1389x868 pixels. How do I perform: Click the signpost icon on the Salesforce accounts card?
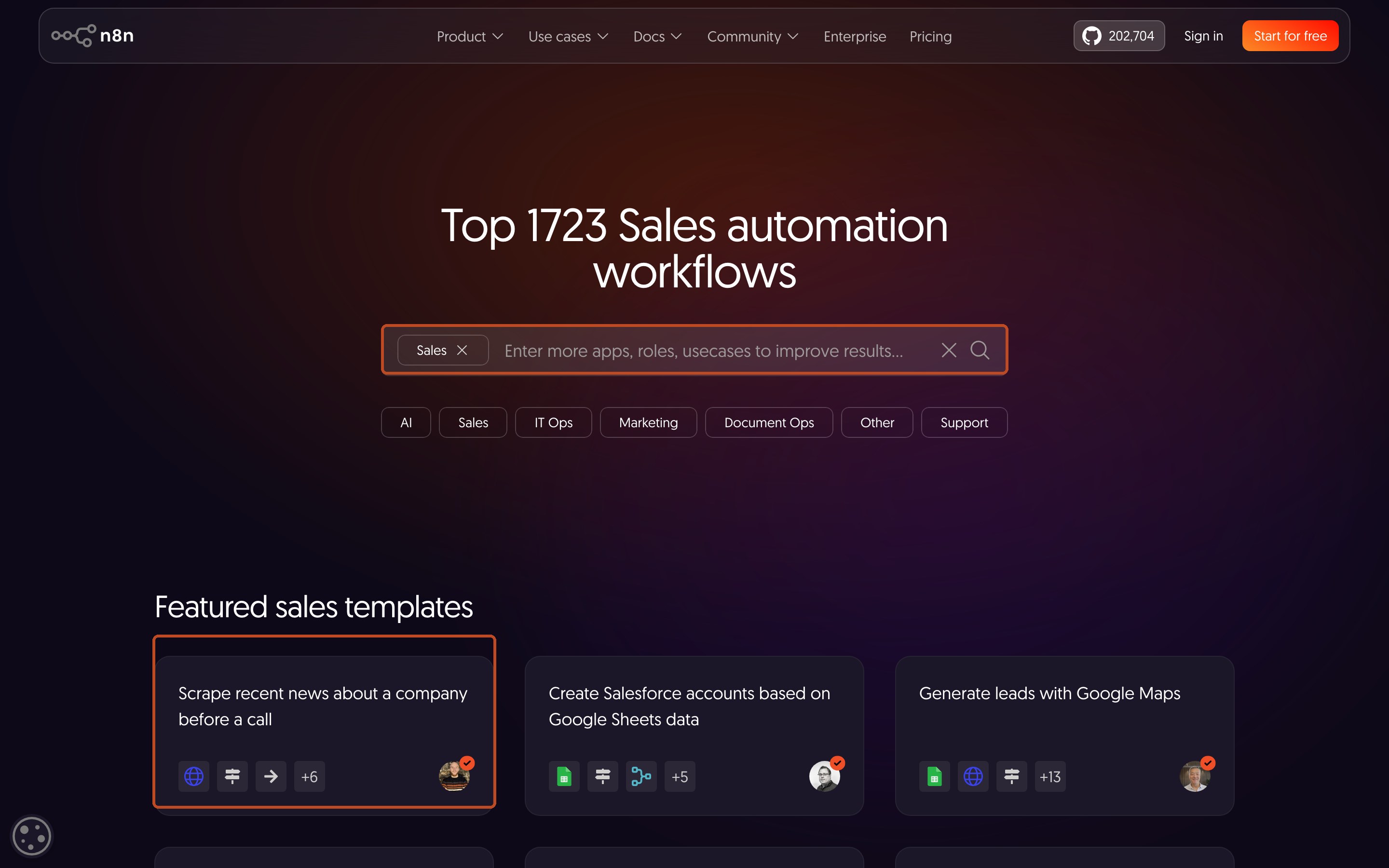603,776
